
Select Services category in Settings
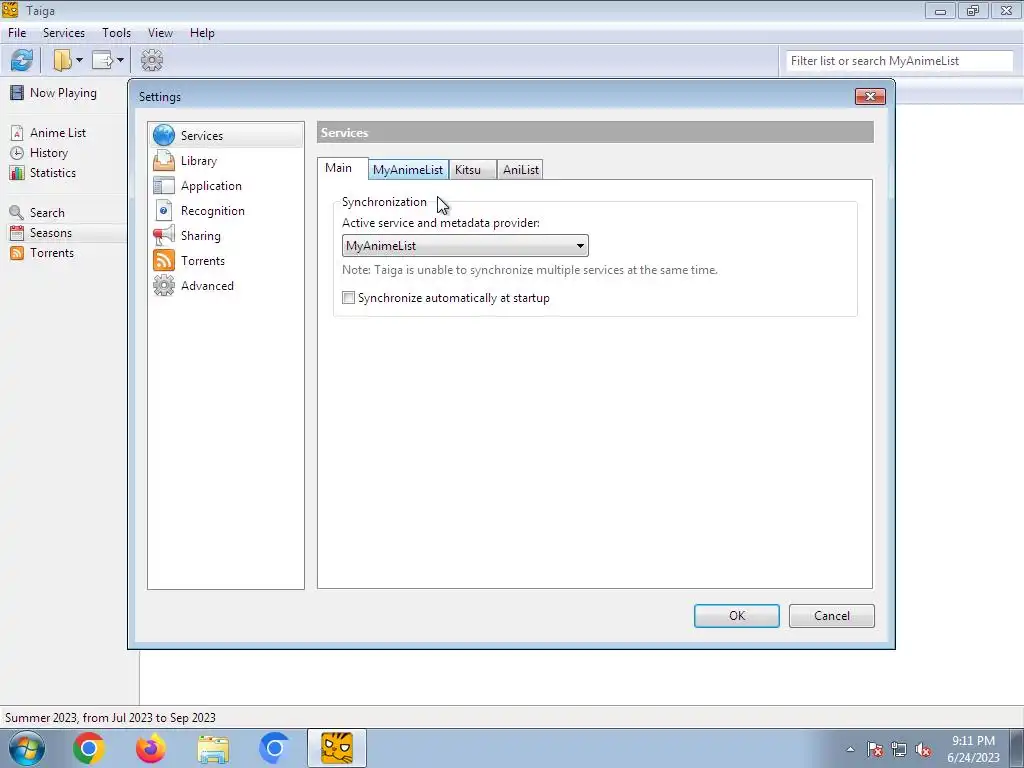coord(226,135)
